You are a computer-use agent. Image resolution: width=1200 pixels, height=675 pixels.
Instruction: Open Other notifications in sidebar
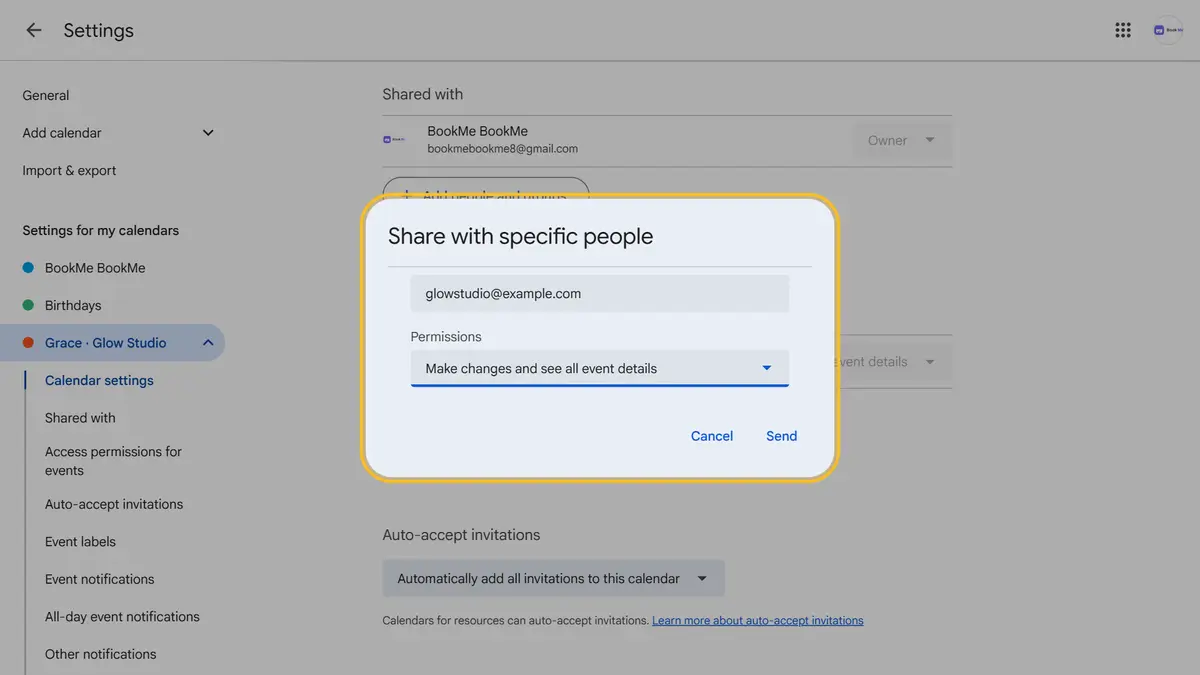pyautogui.click(x=101, y=654)
